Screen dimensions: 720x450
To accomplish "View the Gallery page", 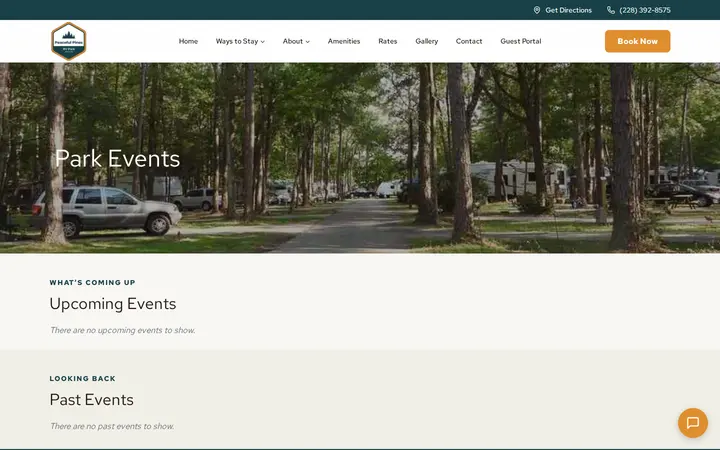I will click(427, 41).
